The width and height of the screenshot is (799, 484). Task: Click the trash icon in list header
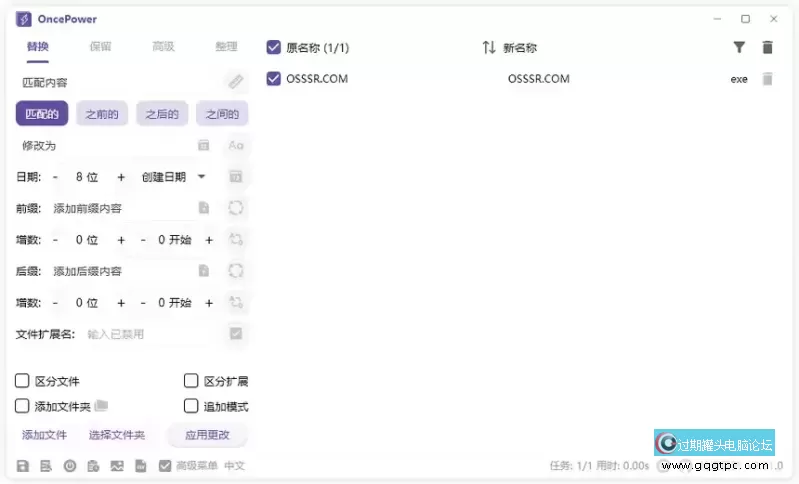pyautogui.click(x=767, y=47)
